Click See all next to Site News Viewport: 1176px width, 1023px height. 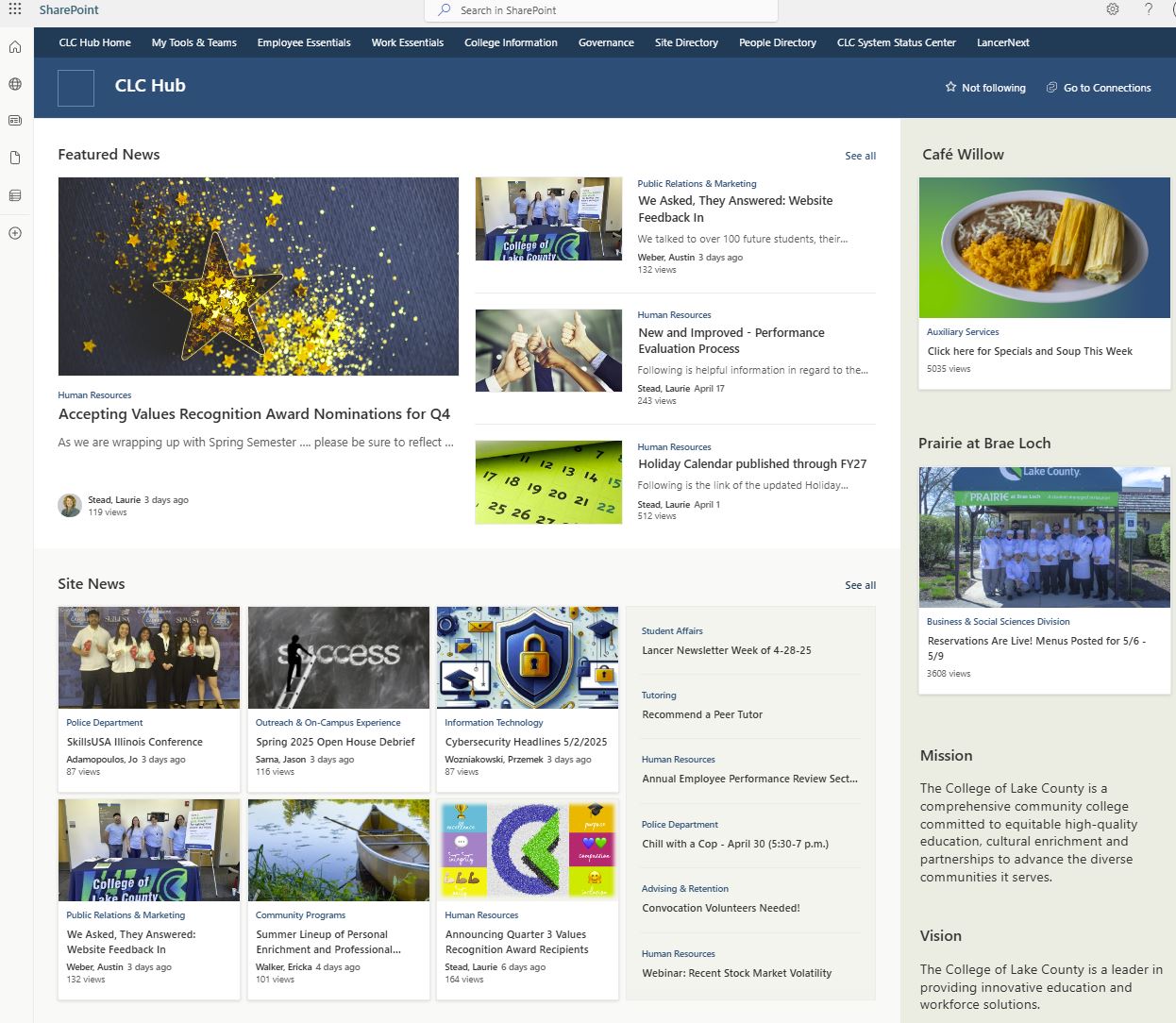860,585
